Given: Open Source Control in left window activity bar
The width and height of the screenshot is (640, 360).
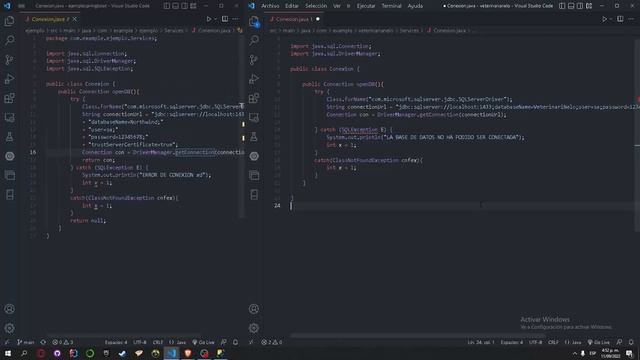Looking at the screenshot, I should 9,60.
